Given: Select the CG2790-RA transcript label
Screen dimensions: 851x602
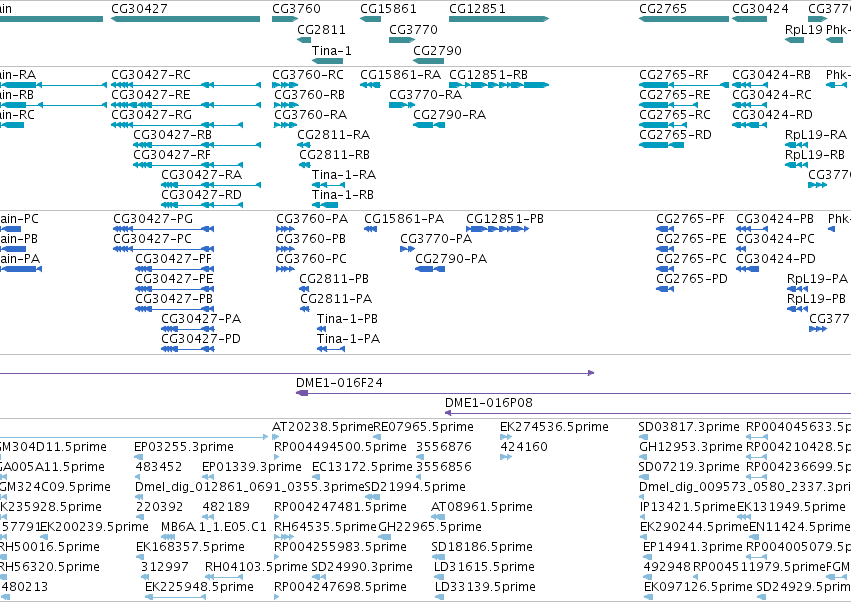Looking at the screenshot, I should [449, 115].
